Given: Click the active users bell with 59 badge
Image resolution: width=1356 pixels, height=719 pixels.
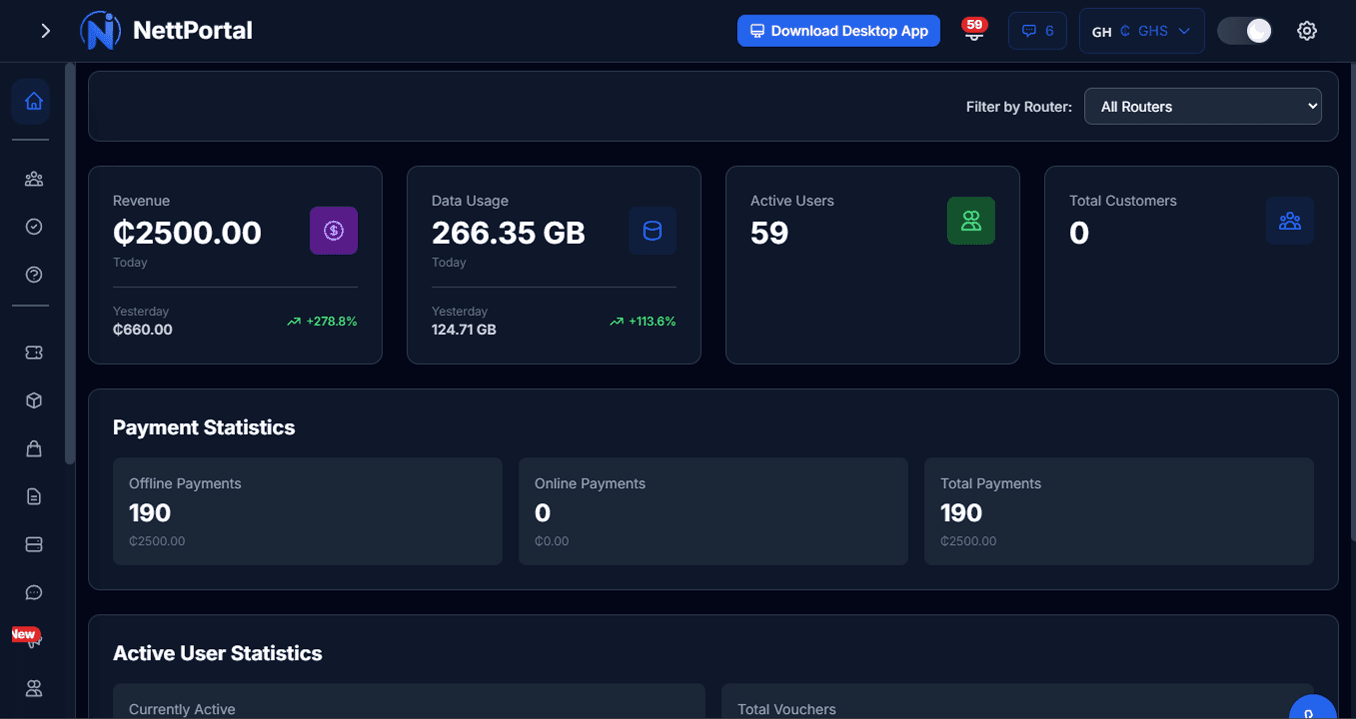Looking at the screenshot, I should (971, 31).
